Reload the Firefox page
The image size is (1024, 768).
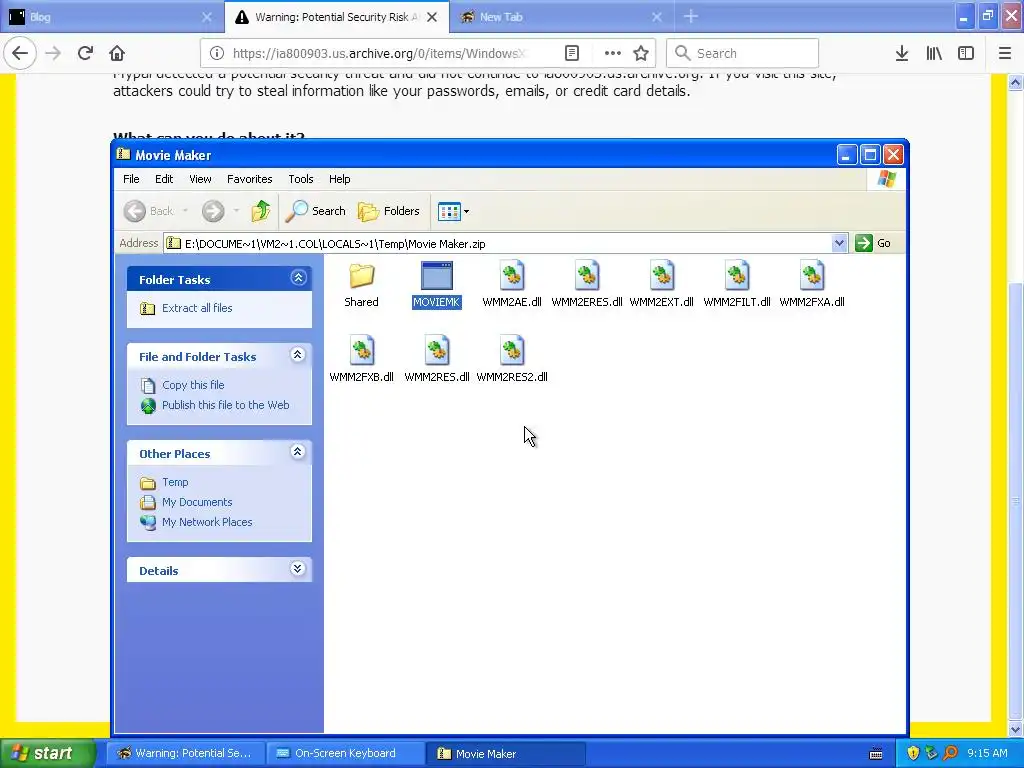[85, 53]
